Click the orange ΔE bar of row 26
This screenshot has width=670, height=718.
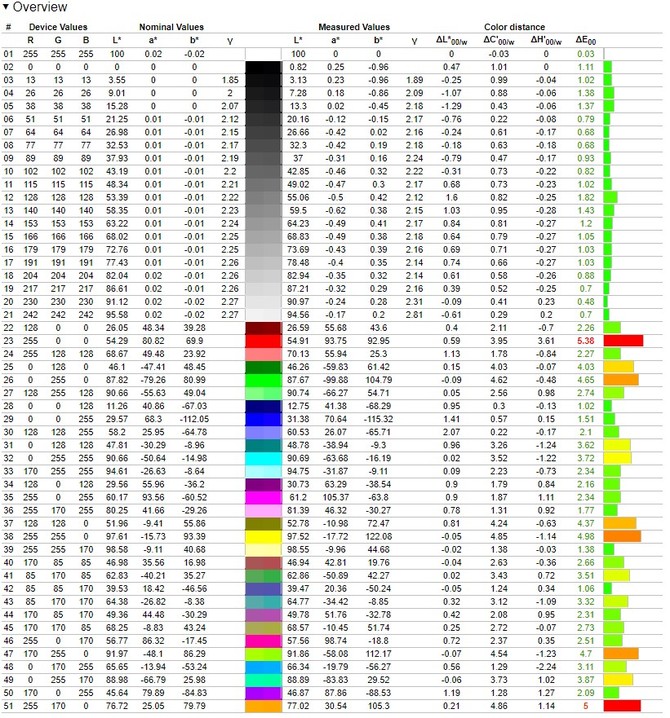tap(621, 380)
